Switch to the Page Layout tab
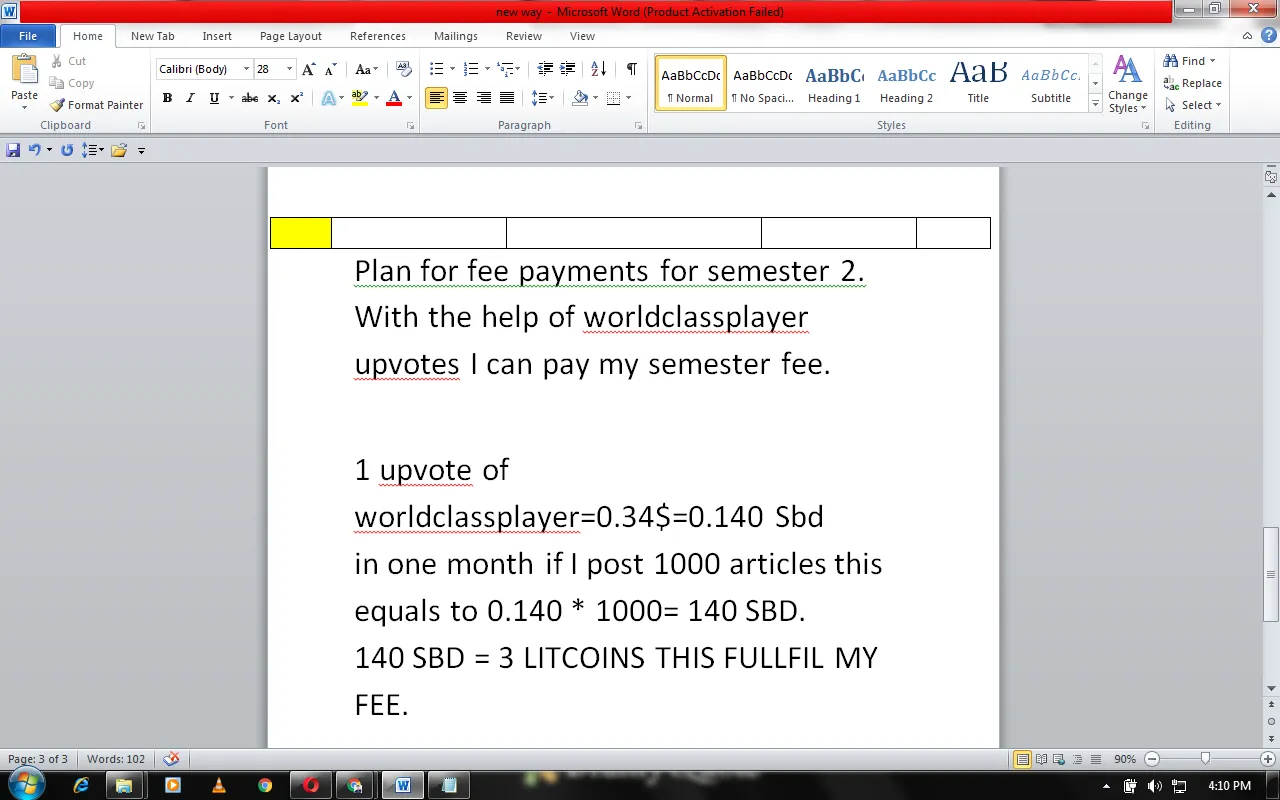The height and width of the screenshot is (800, 1280). [291, 36]
